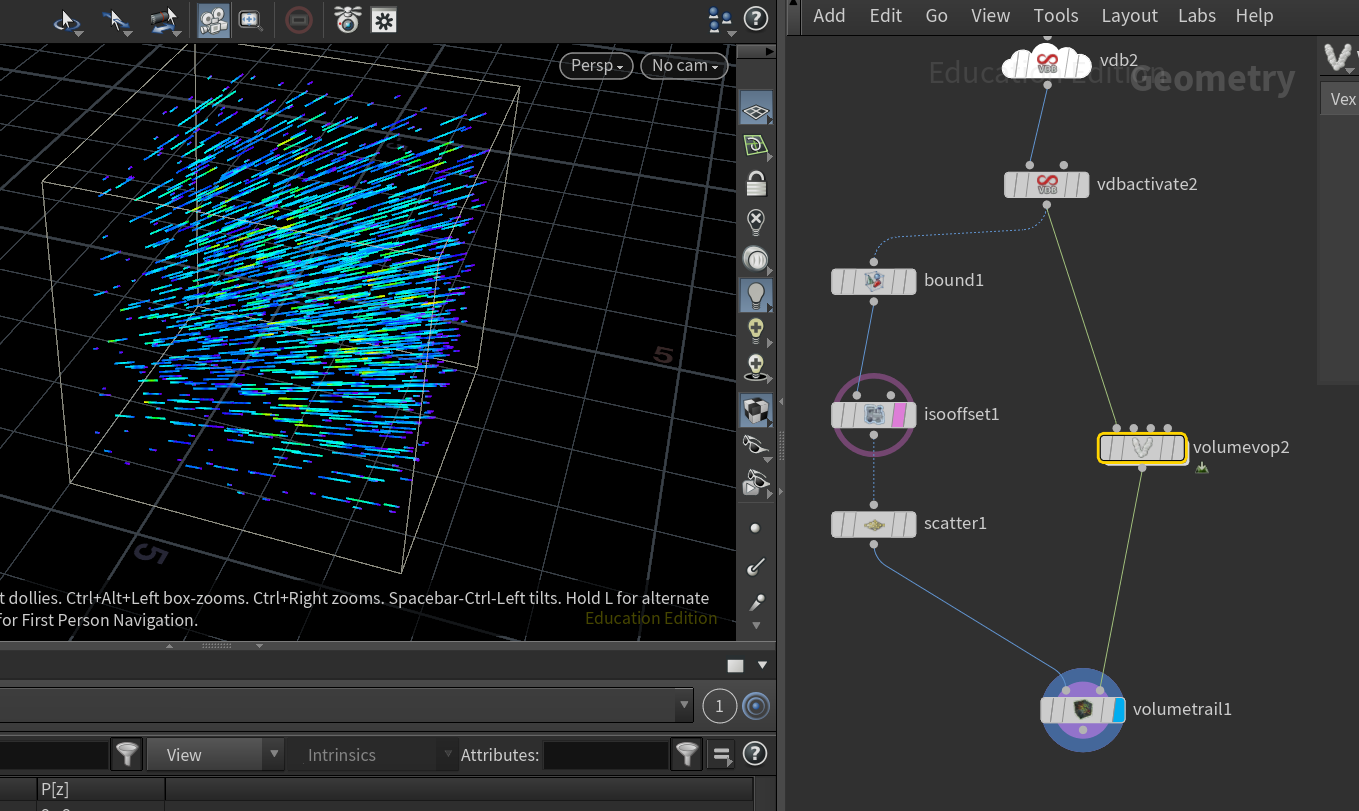Open the sunglasses visualizer menu
Viewport: 1359px width, 811px height.
(x=756, y=446)
